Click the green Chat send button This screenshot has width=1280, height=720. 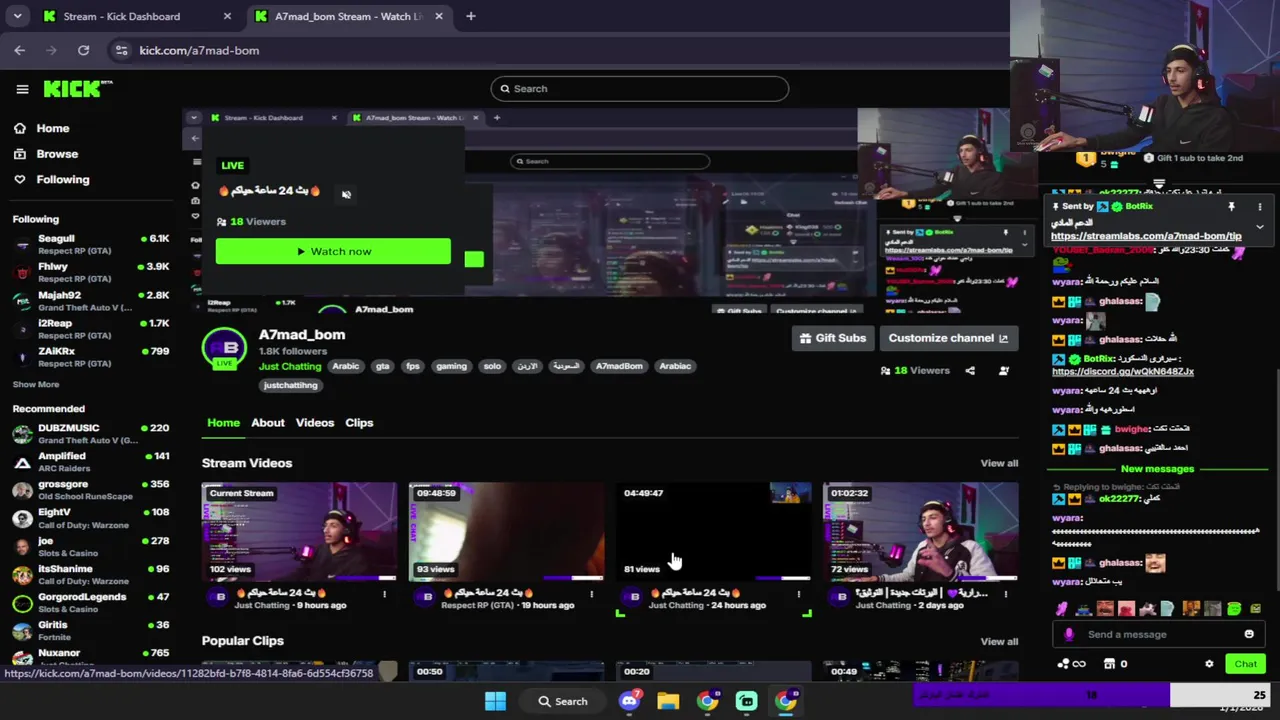[1245, 664]
